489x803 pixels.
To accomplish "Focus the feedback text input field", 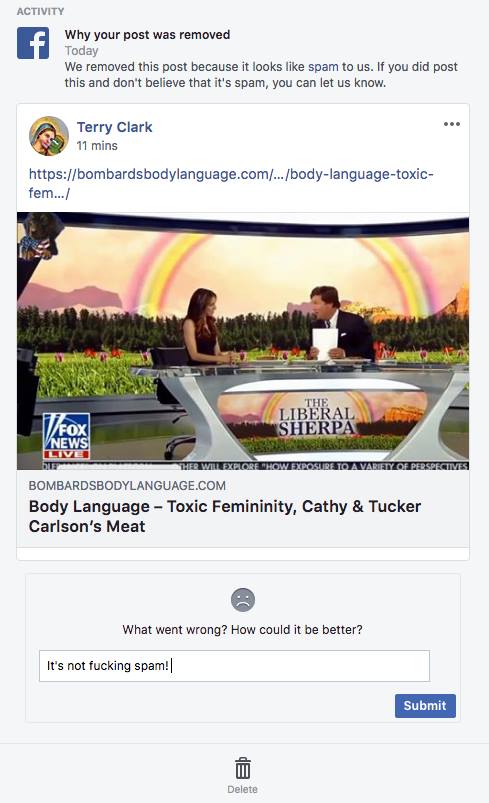I will 235,666.
